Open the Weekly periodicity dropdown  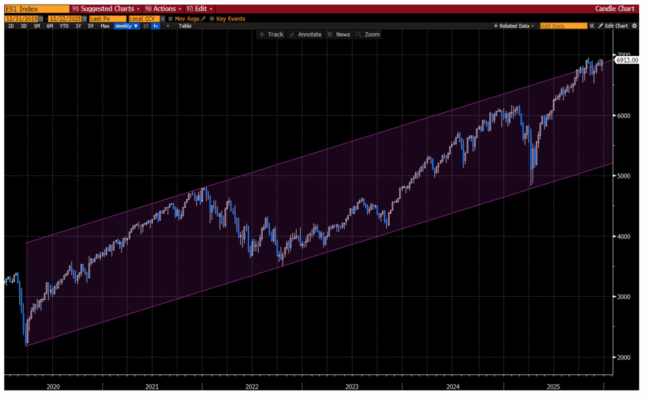(x=127, y=25)
